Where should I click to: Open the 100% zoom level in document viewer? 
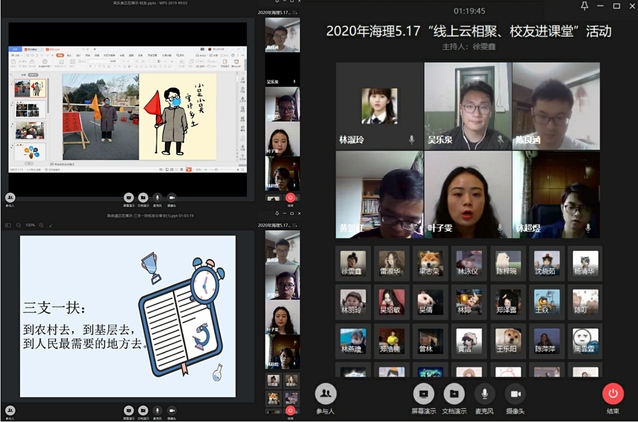pos(29,225)
